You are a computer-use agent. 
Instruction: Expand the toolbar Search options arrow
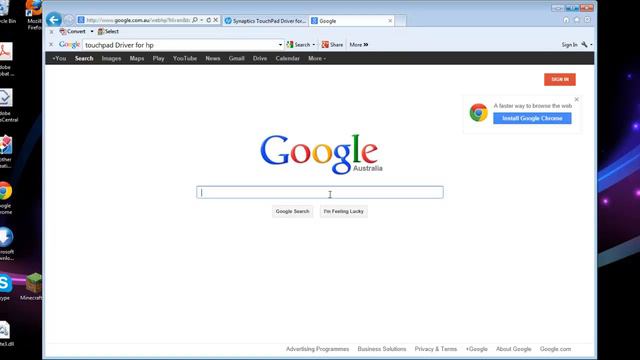pos(313,45)
